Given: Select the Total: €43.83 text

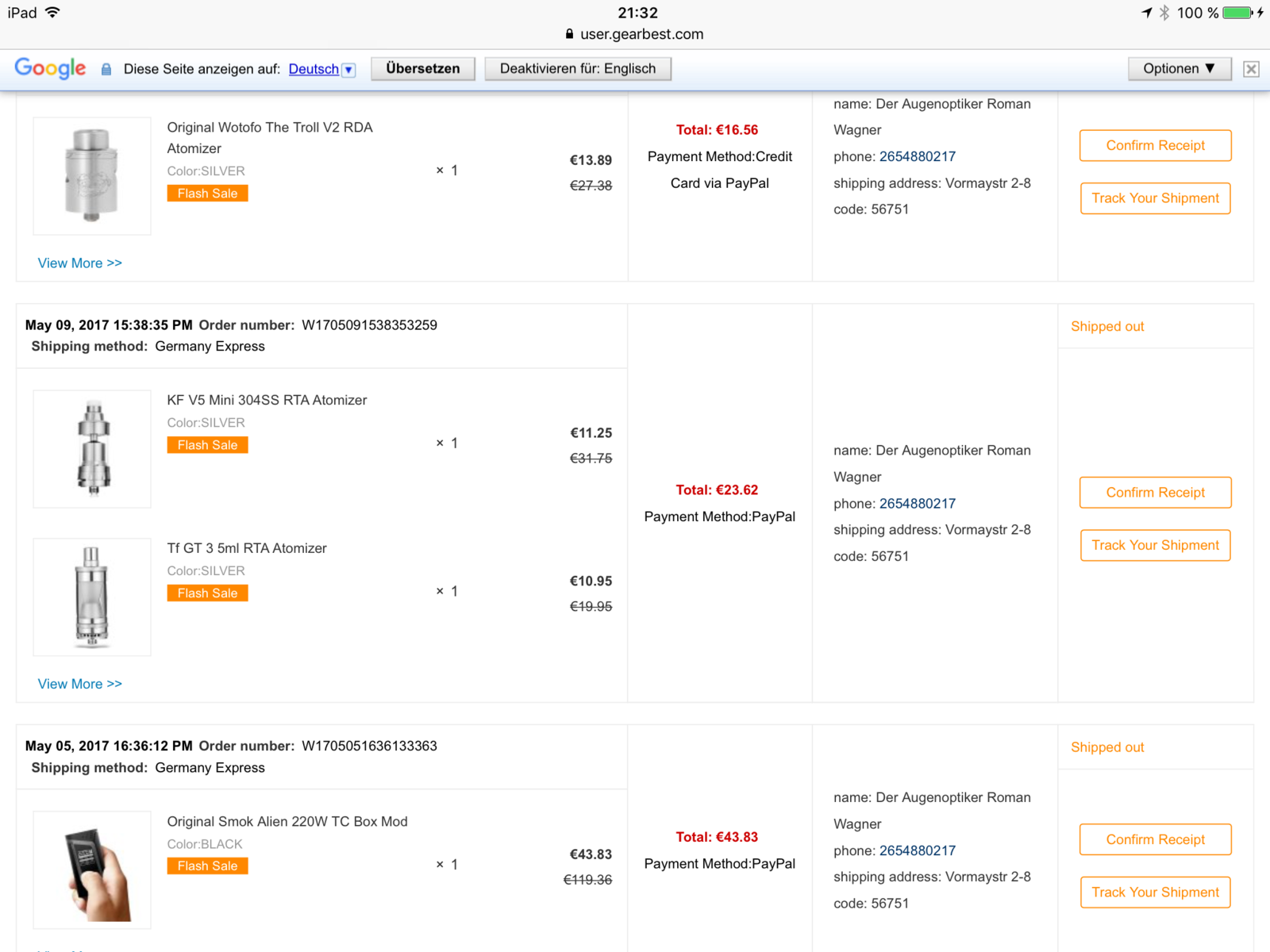Looking at the screenshot, I should tap(717, 837).
